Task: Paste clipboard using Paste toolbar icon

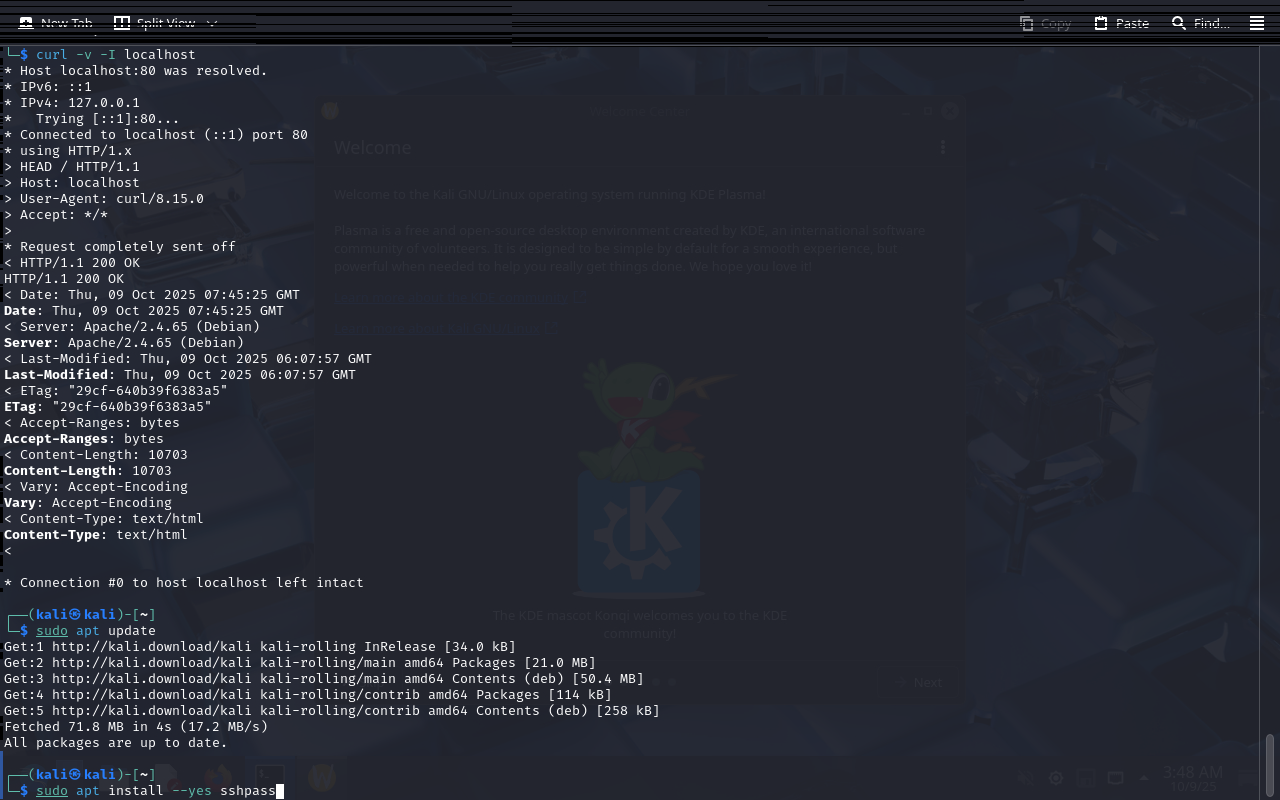Action: [1121, 23]
